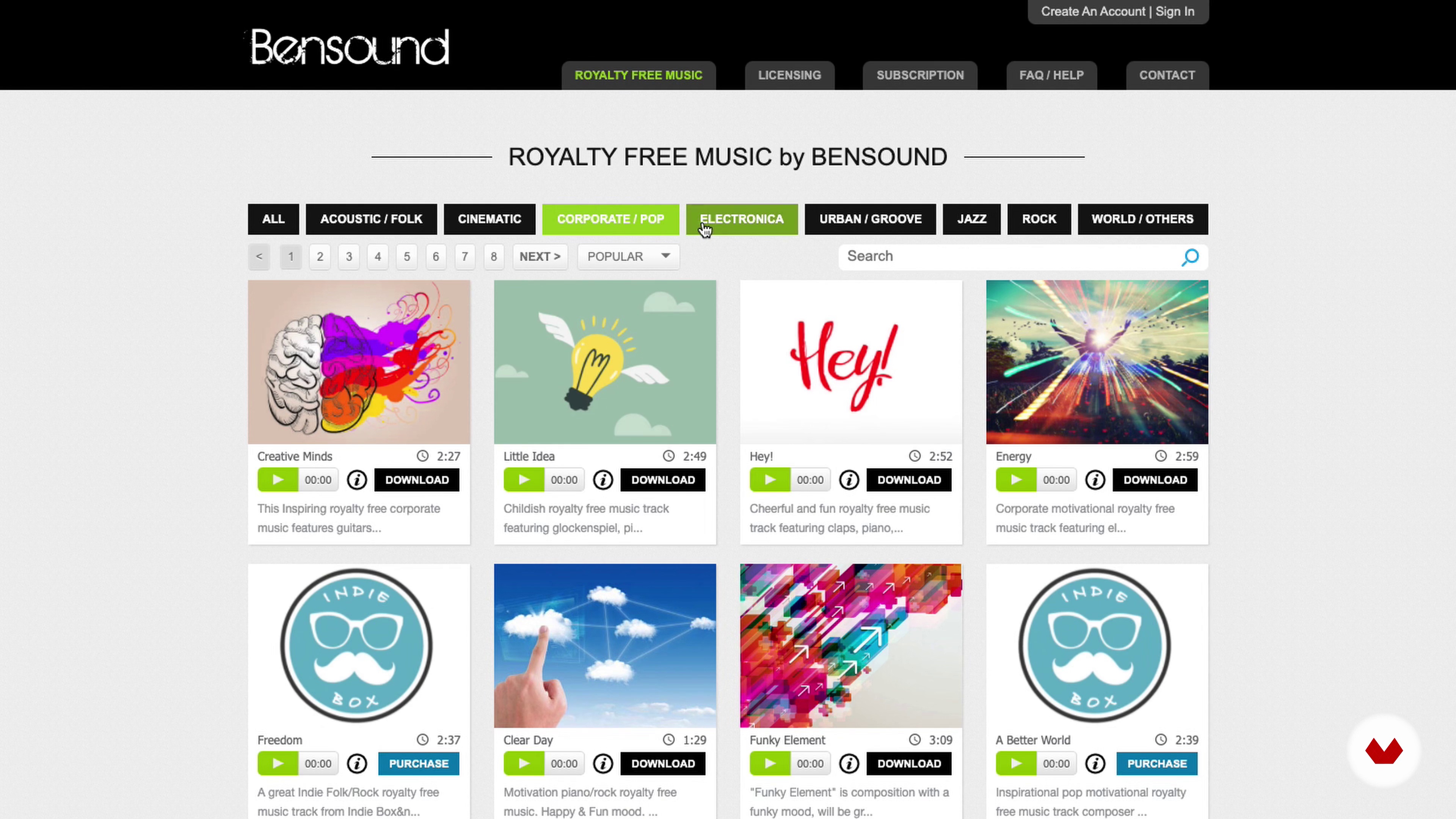This screenshot has height=819, width=1456.
Task: Open info icon for Little Idea
Action: tap(602, 480)
